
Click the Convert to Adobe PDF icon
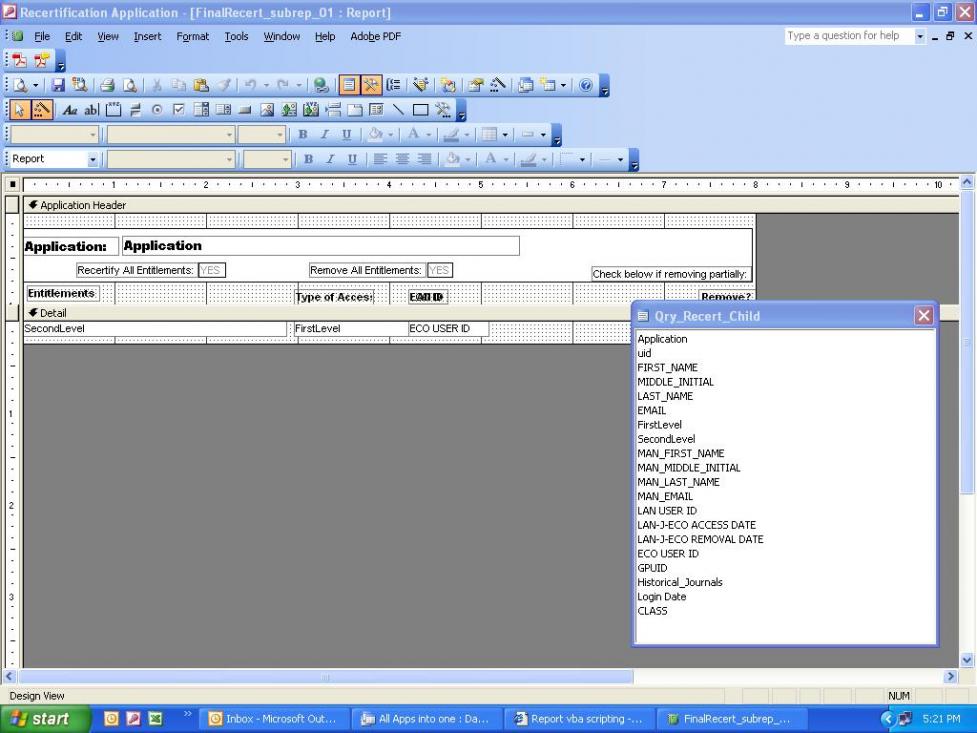(x=20, y=60)
